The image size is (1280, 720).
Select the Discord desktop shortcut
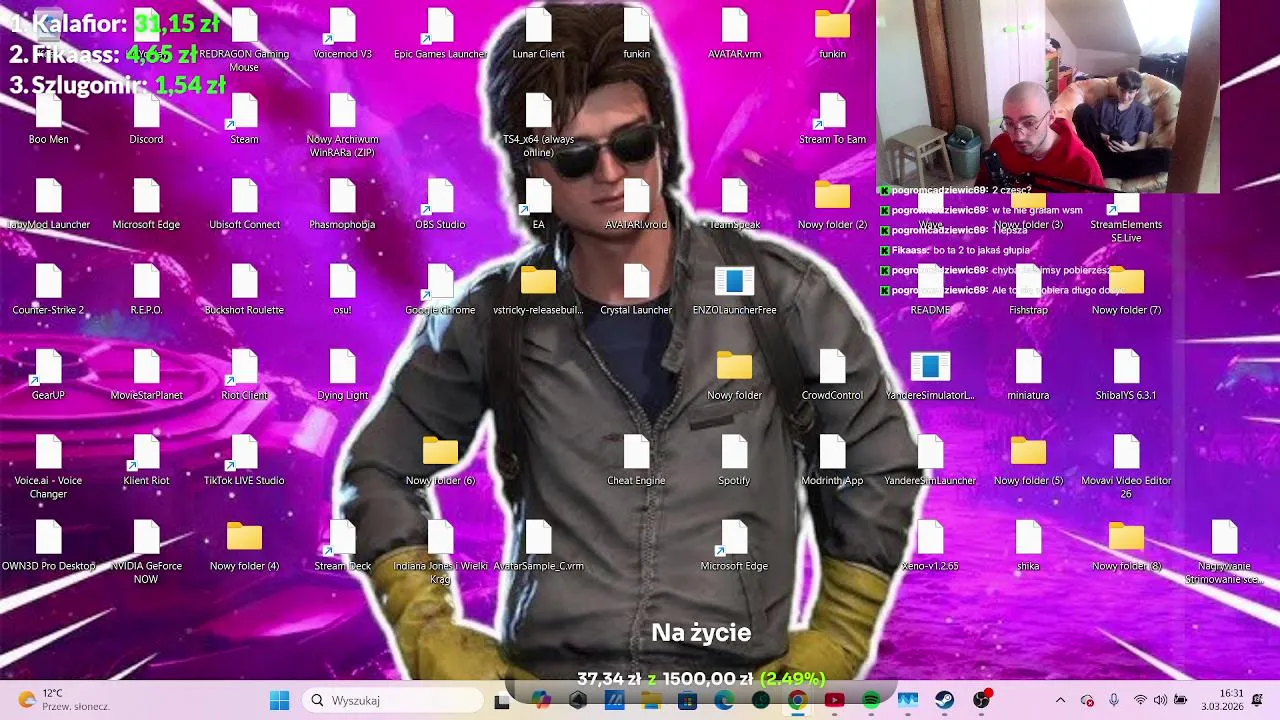coord(146,119)
